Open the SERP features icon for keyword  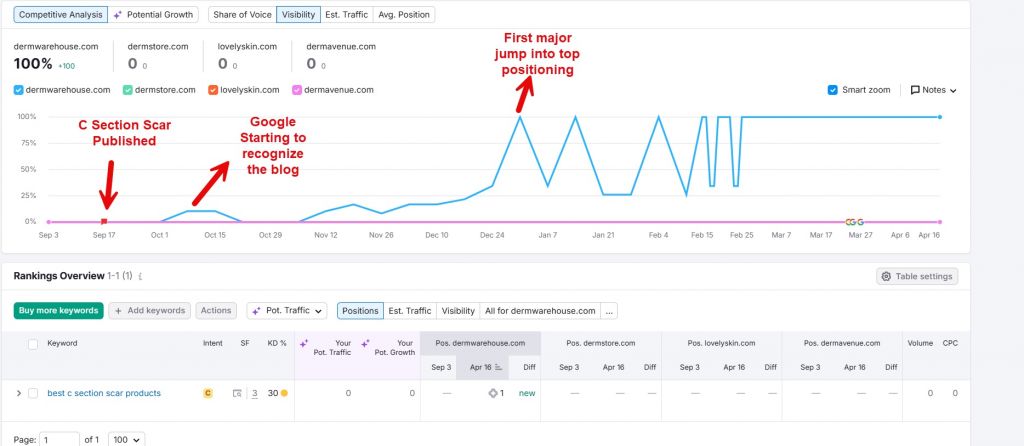tap(238, 393)
